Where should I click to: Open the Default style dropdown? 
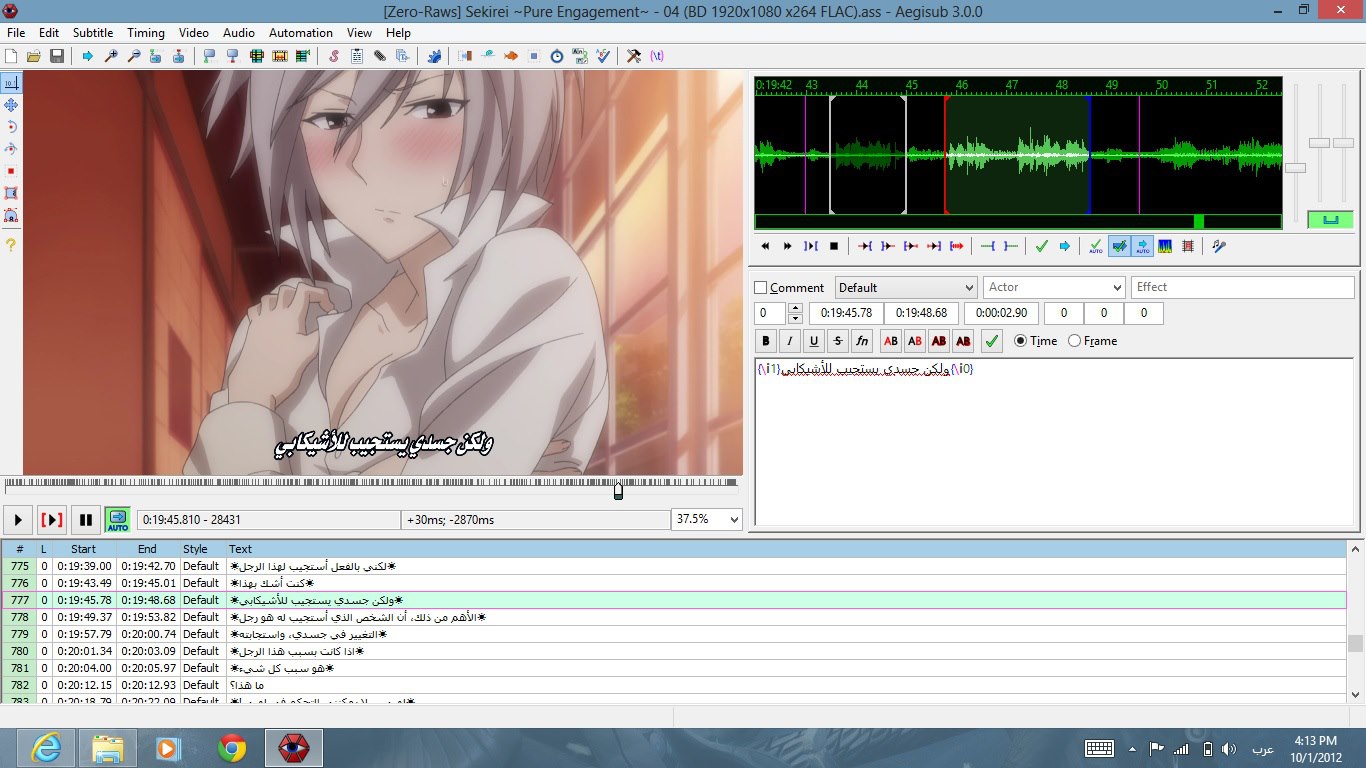click(x=906, y=288)
